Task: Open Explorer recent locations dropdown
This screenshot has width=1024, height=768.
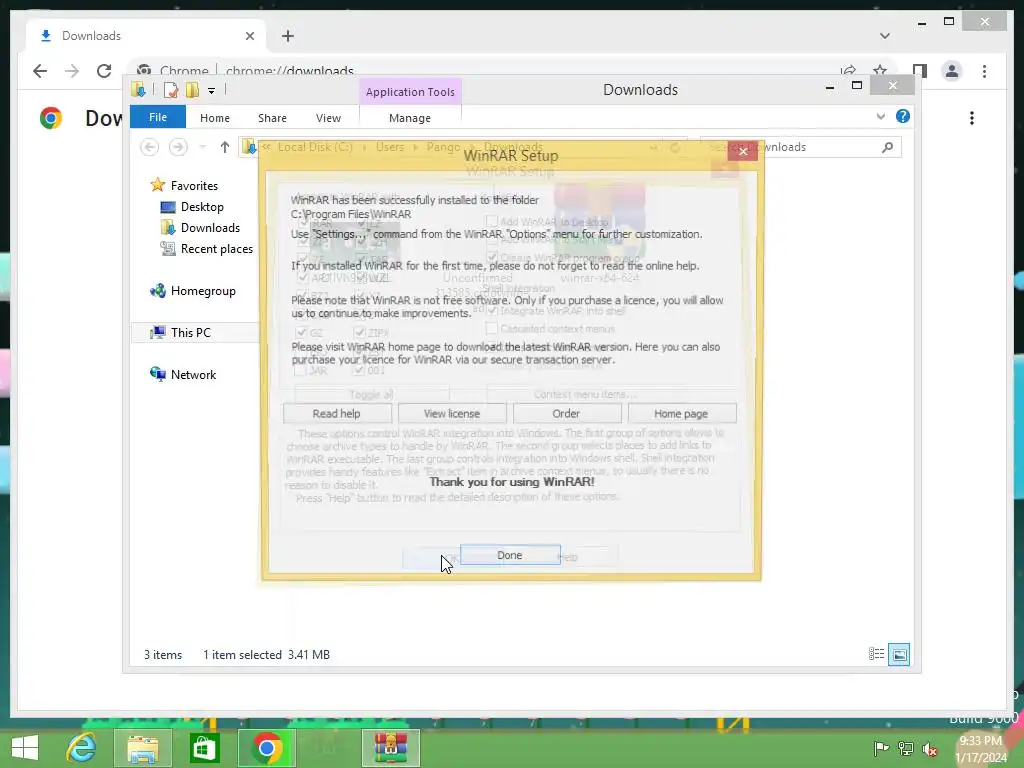Action: (x=202, y=147)
